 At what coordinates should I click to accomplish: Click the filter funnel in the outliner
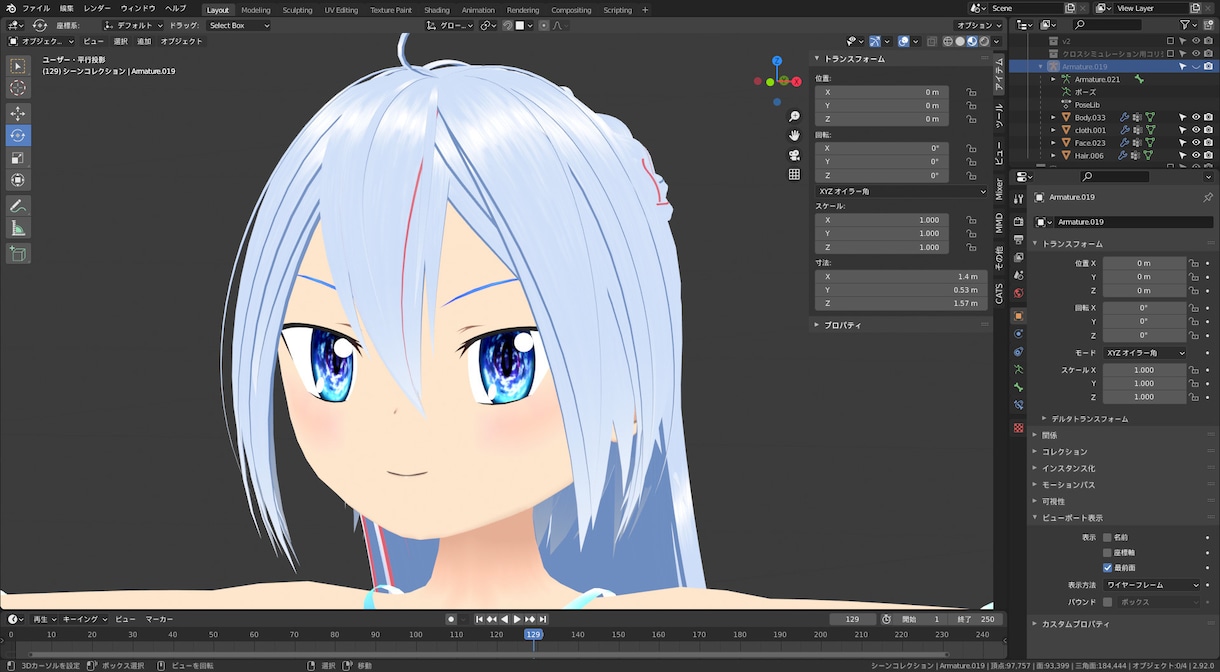pyautogui.click(x=1184, y=24)
